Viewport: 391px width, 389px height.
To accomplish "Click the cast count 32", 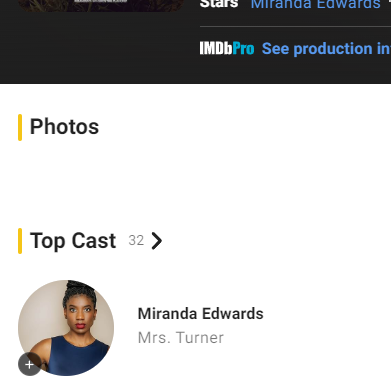I will [x=136, y=241].
